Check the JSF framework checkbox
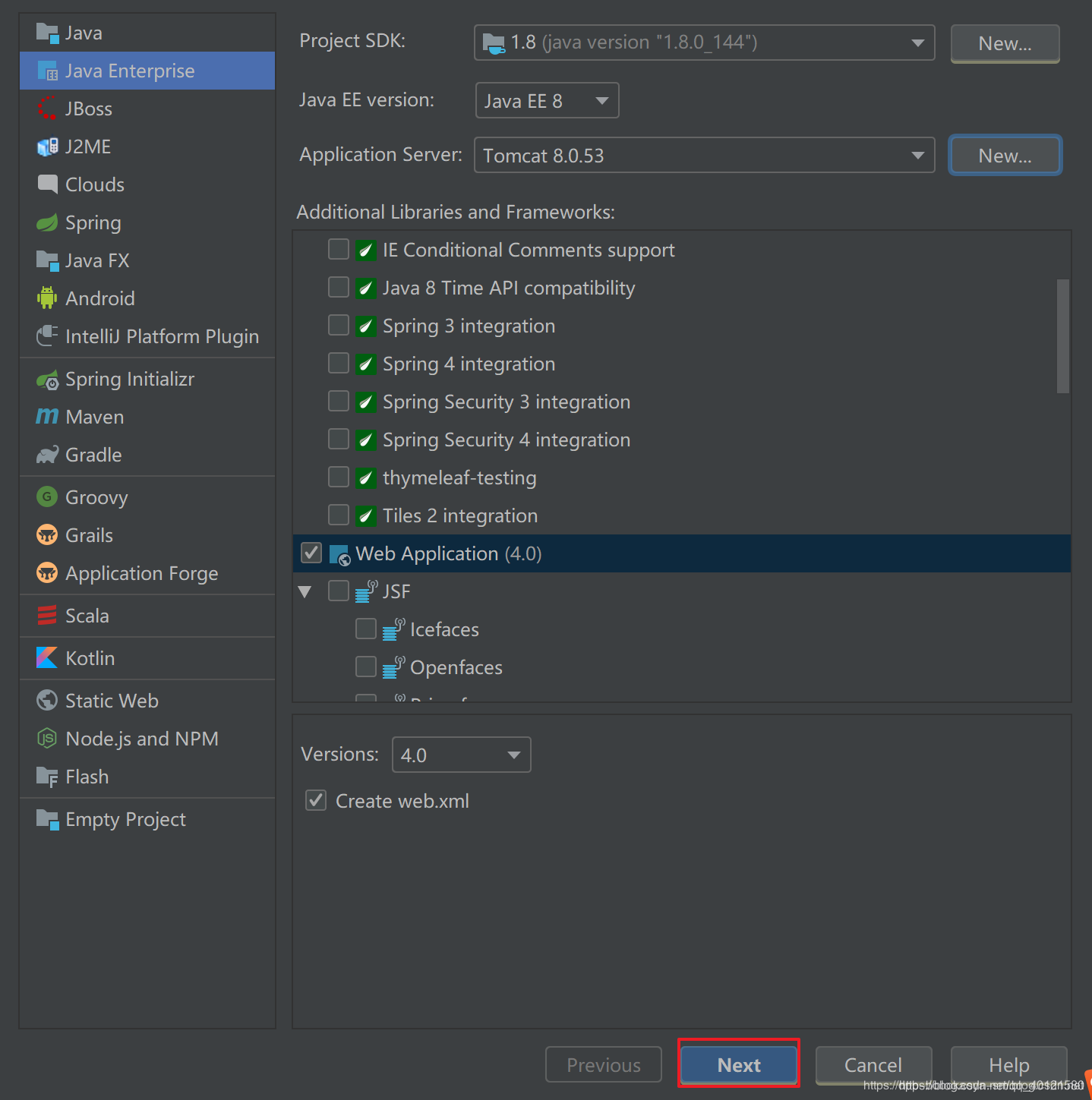Image resolution: width=1092 pixels, height=1100 pixels. 339,591
